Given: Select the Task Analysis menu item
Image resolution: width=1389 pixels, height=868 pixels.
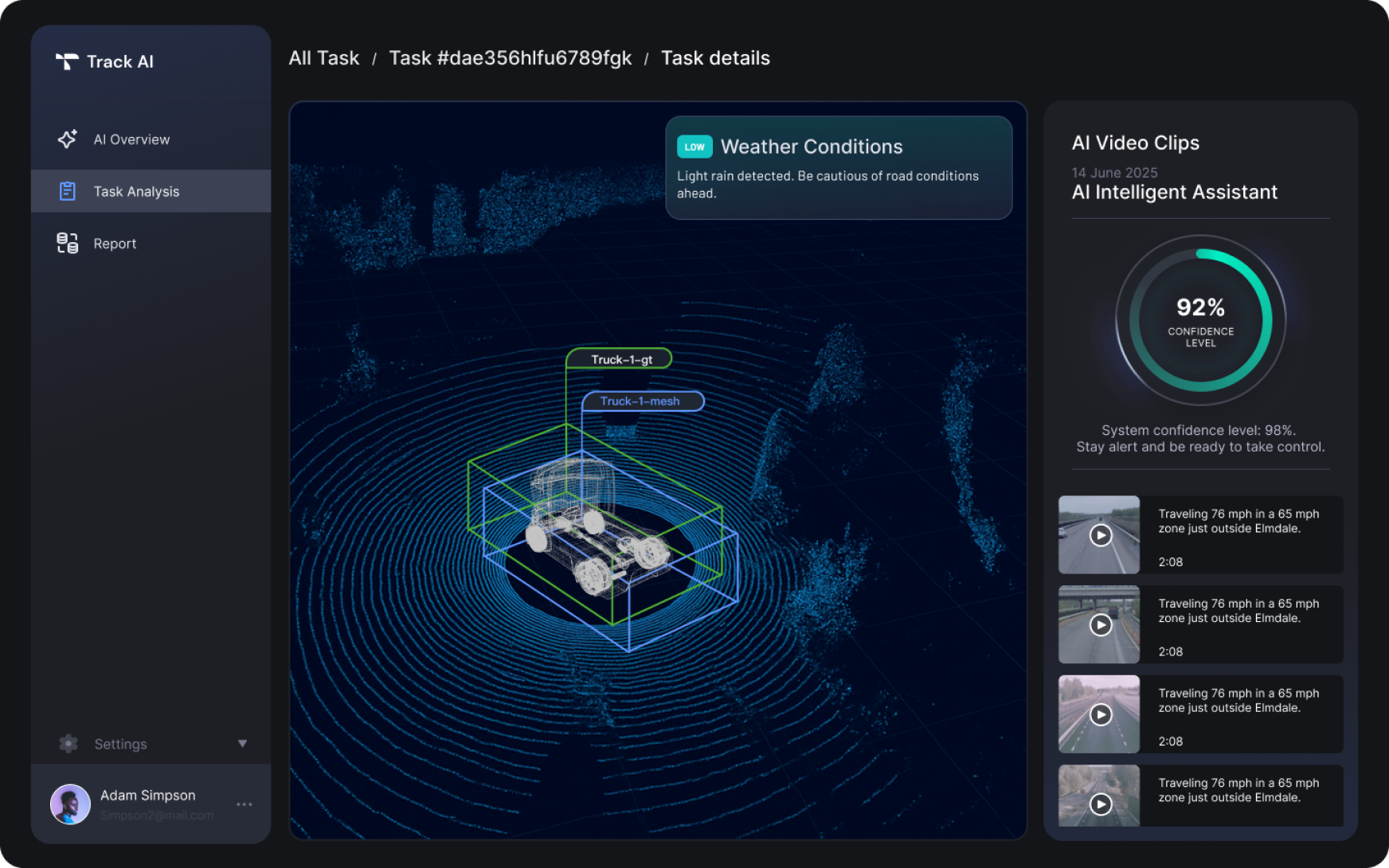Looking at the screenshot, I should pos(151,191).
